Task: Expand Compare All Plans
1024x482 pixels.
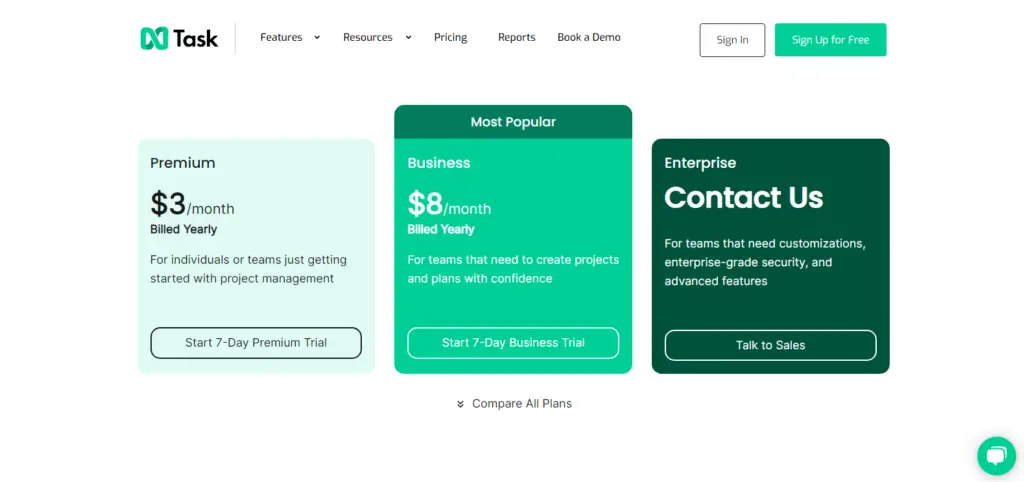Action: point(522,404)
